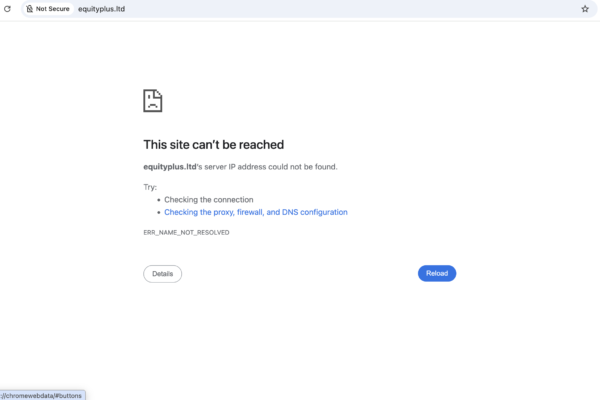Click 'server IP address could not be found' text
Screen dimensions: 600x400
click(271, 167)
